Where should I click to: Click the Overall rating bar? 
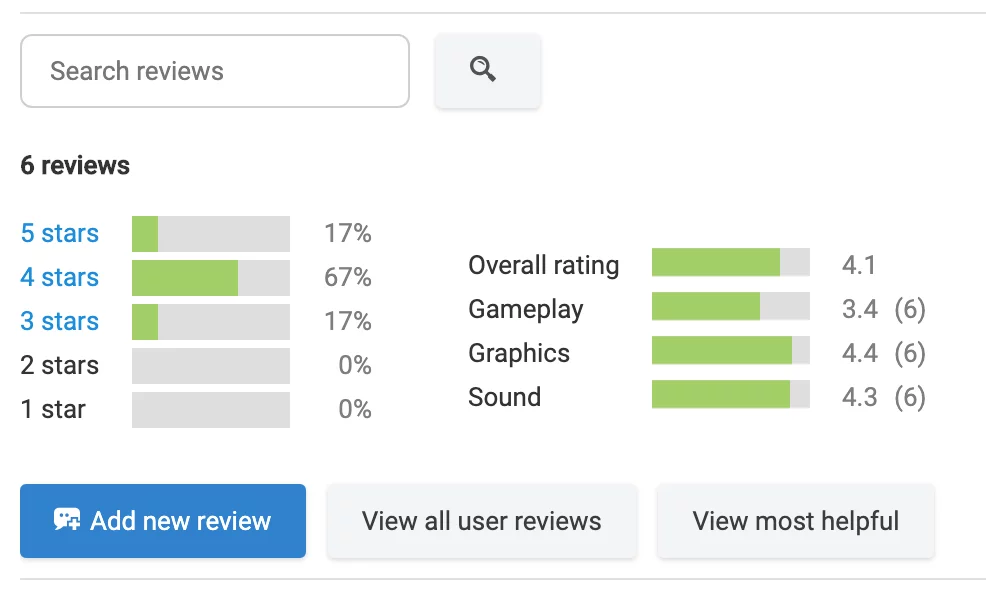(x=730, y=263)
